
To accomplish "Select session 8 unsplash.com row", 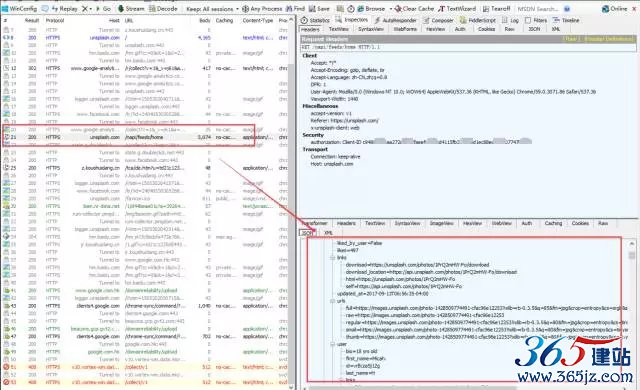I will [145, 38].
